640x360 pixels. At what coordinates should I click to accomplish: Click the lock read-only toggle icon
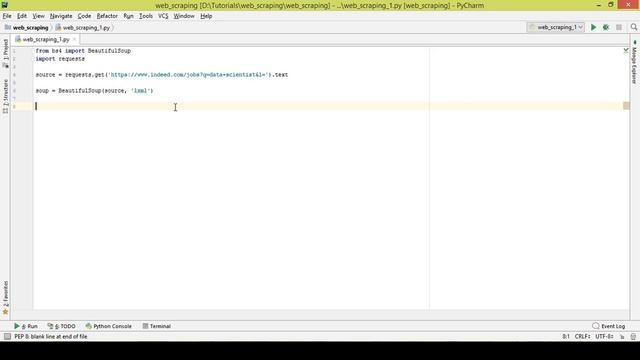pyautogui.click(x=622, y=337)
